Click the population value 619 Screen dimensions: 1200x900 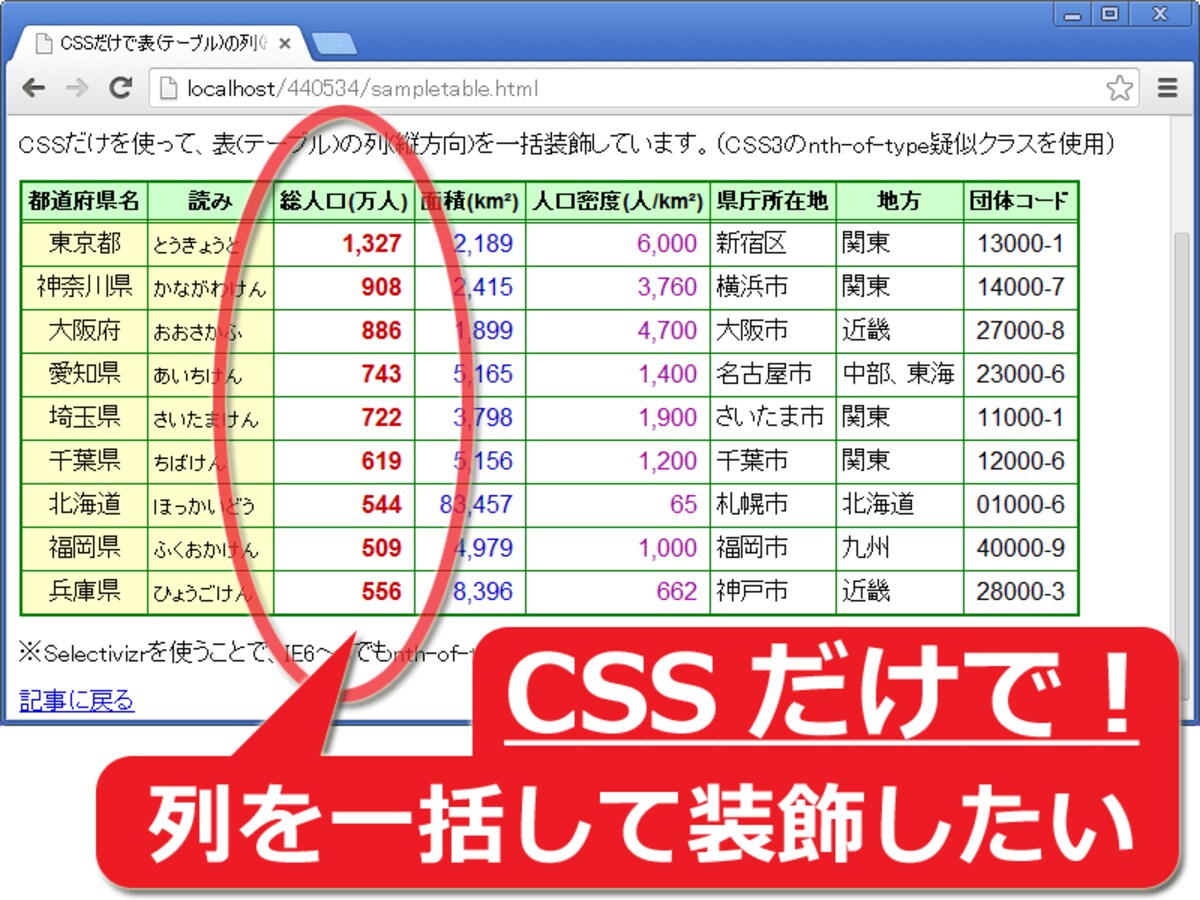[381, 461]
